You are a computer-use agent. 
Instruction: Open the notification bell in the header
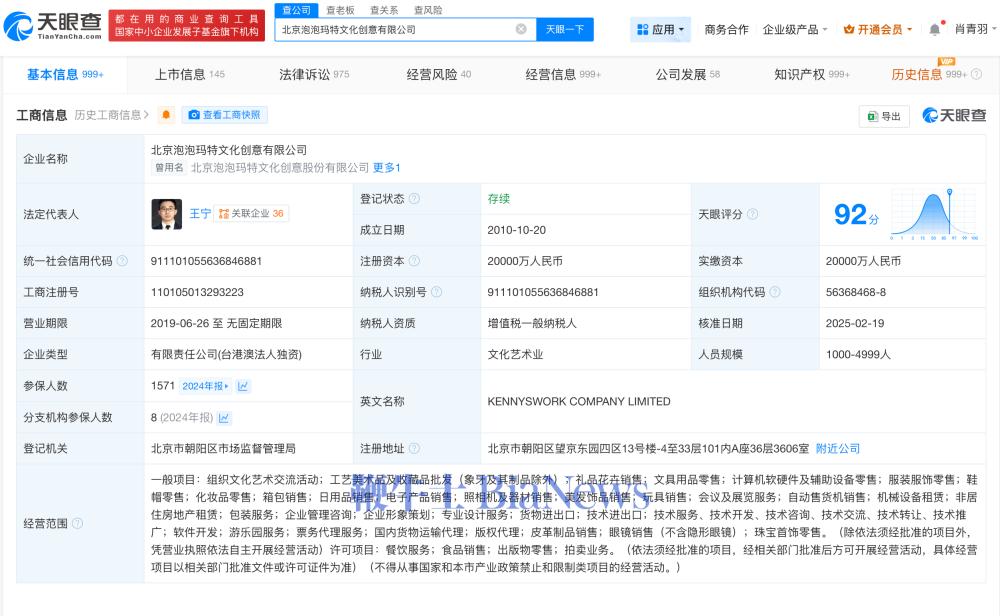pyautogui.click(x=934, y=29)
